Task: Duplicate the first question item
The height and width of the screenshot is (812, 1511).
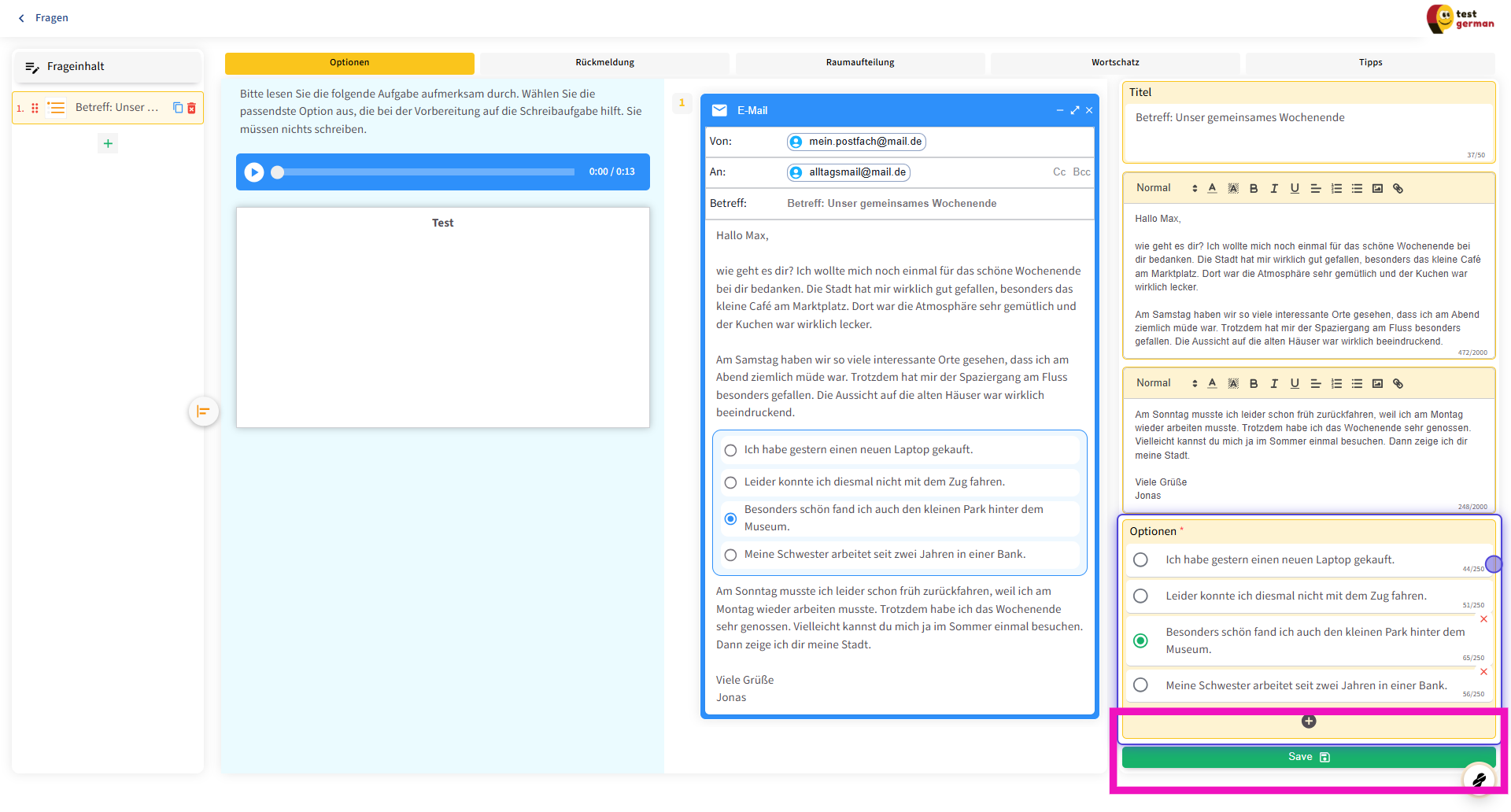Action: pos(178,108)
